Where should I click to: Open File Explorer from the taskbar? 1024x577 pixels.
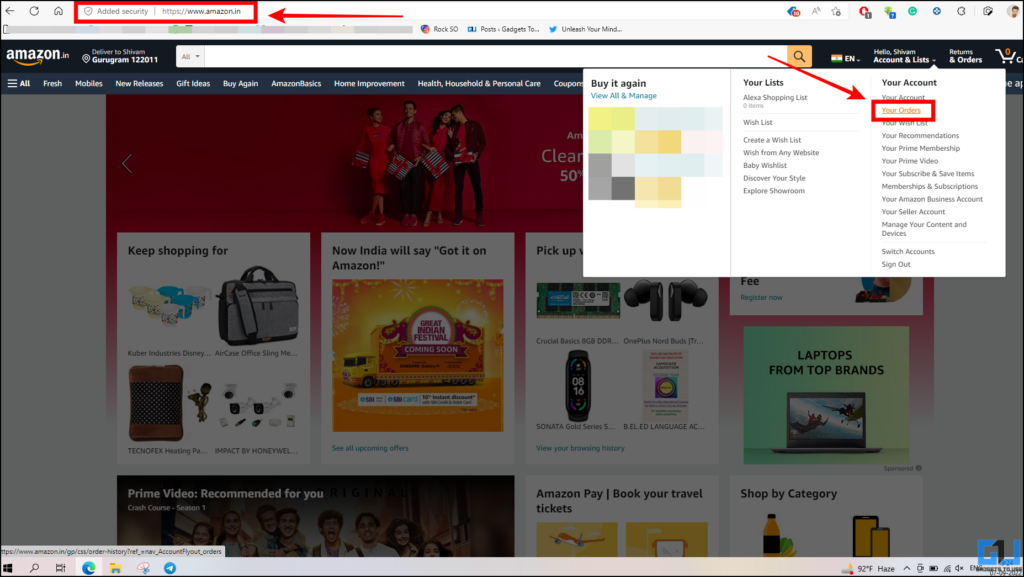tap(116, 568)
